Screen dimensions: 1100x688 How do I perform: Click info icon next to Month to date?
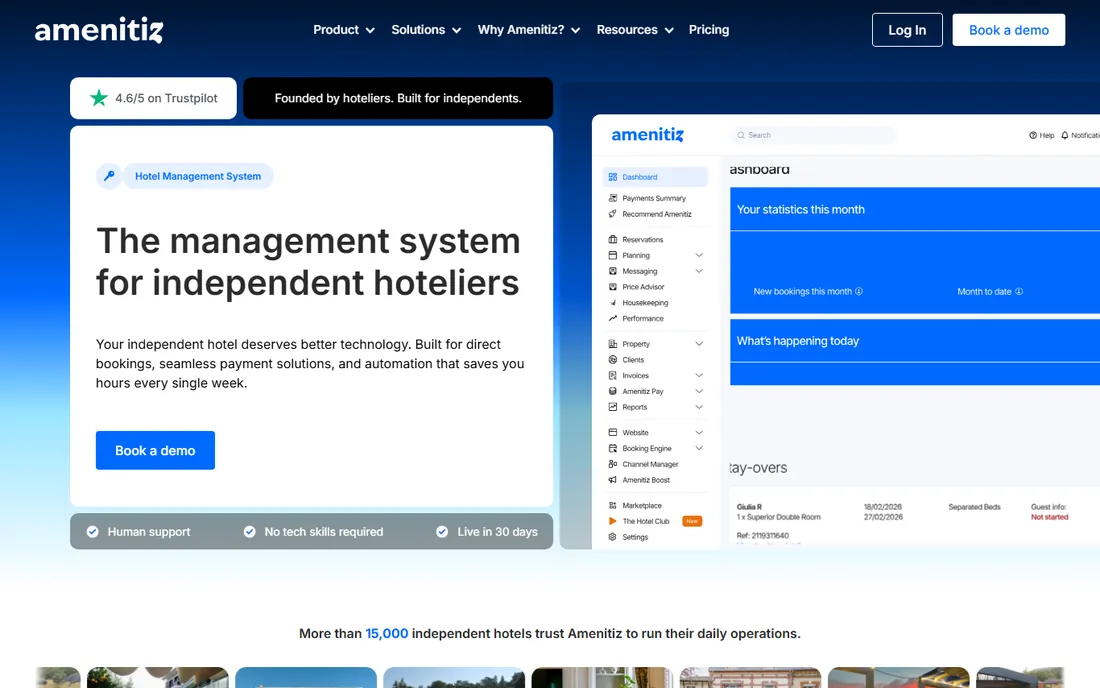(1019, 291)
